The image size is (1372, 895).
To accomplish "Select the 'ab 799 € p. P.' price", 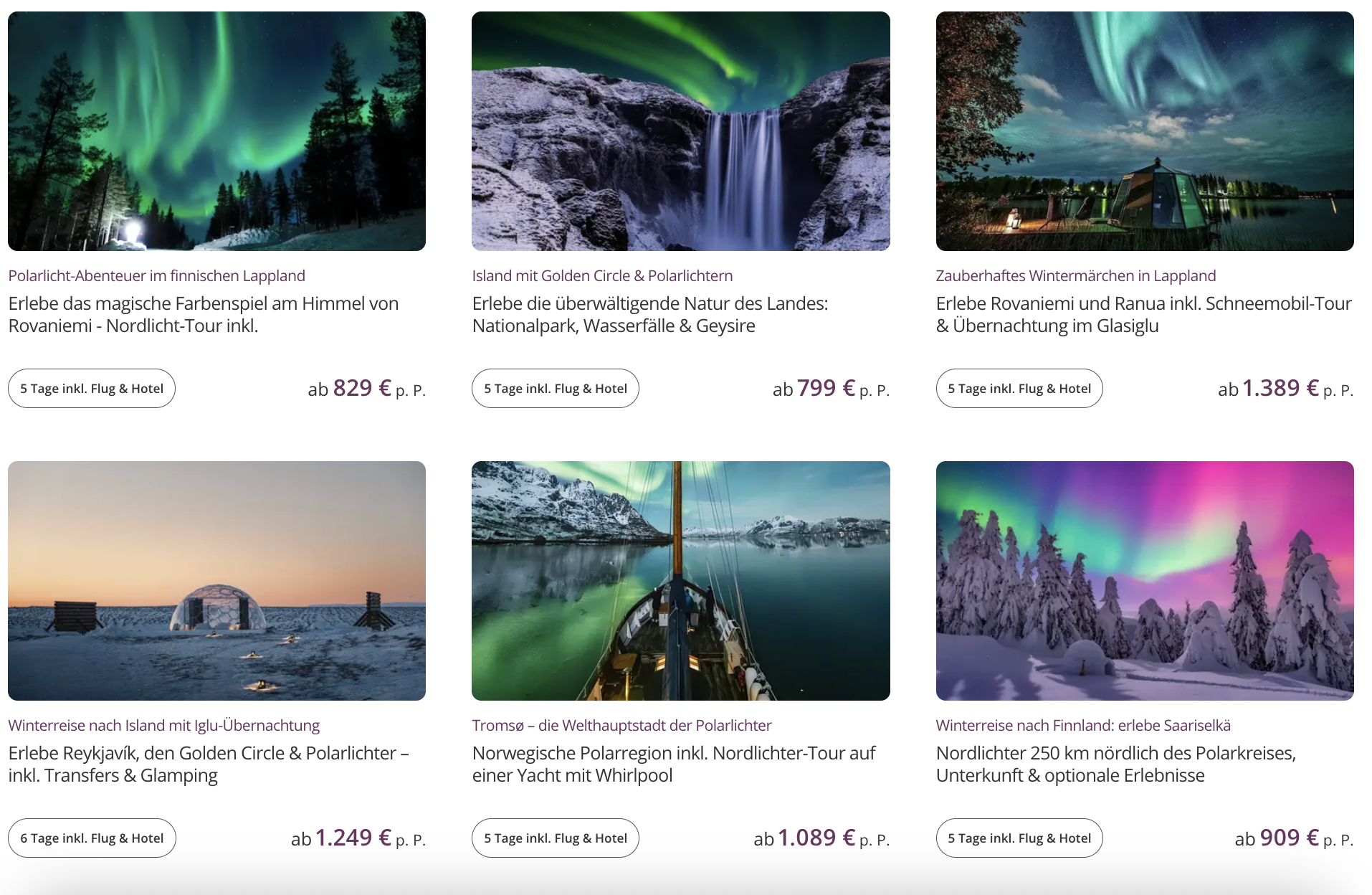I will tap(831, 389).
